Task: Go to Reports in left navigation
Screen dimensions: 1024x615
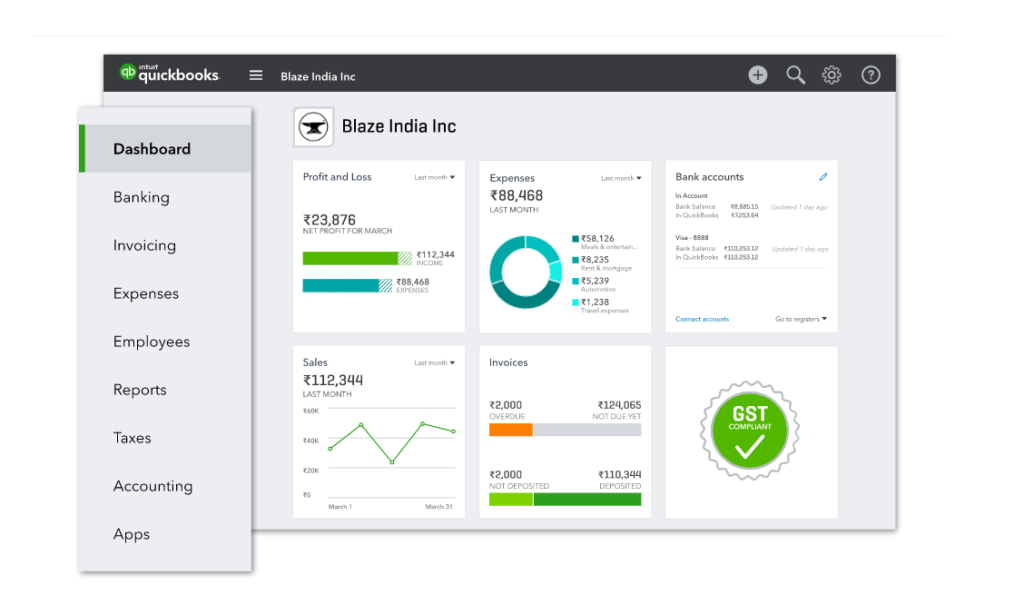Action: pyautogui.click(x=140, y=390)
